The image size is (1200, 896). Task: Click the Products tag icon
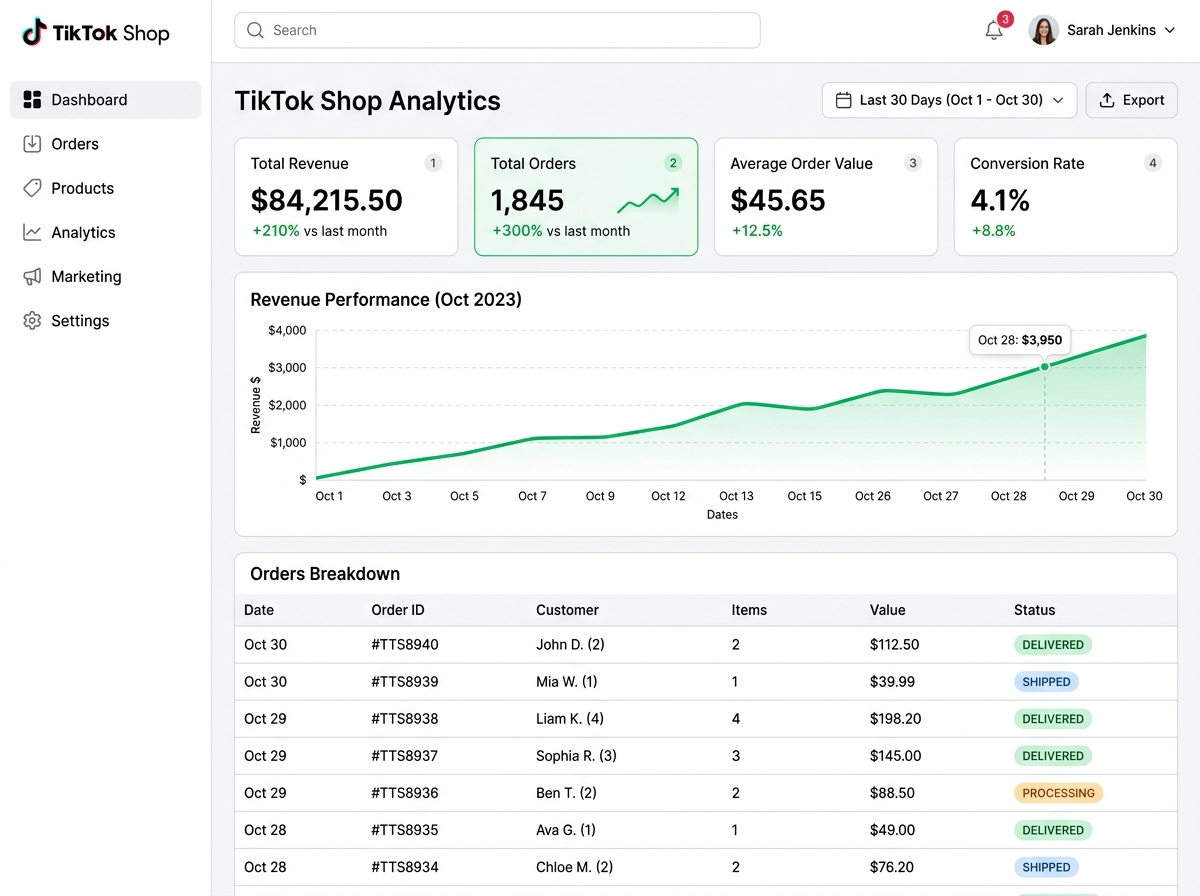[32, 188]
